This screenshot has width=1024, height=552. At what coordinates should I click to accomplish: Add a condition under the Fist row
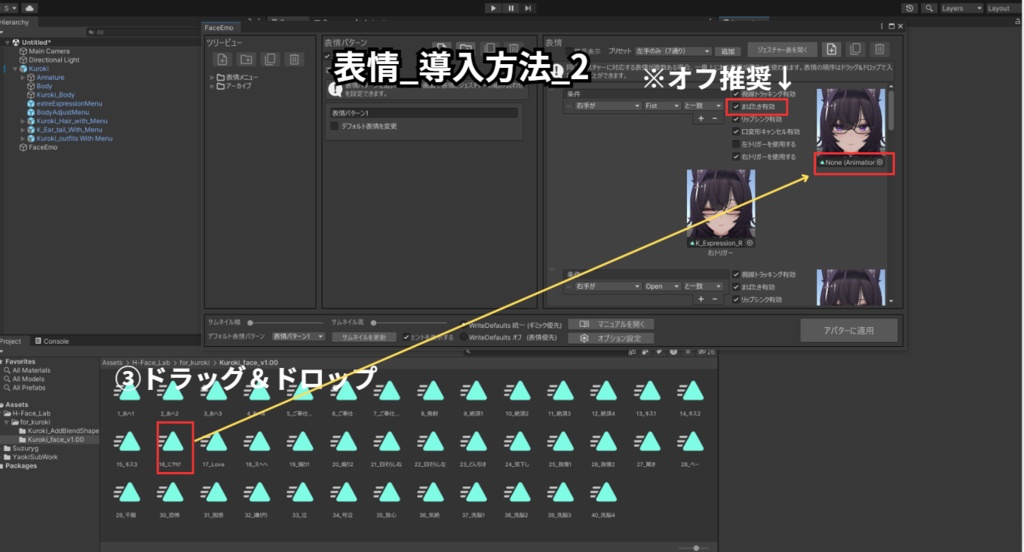pos(701,118)
